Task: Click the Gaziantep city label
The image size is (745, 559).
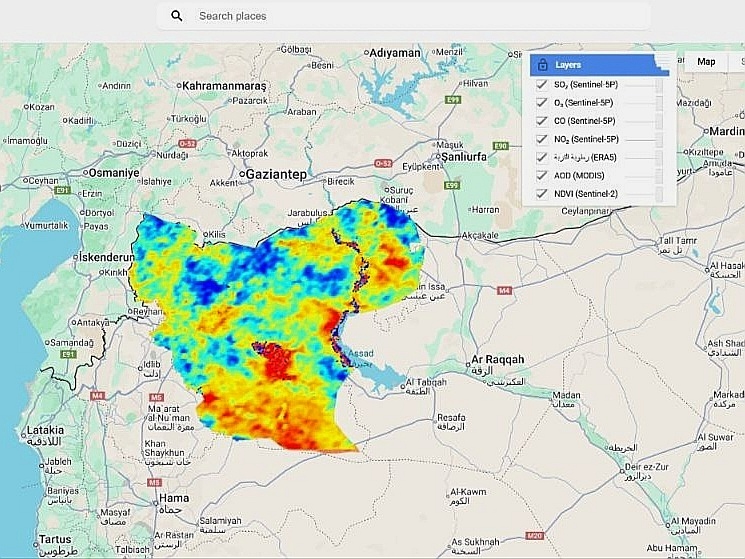Action: 277,174
